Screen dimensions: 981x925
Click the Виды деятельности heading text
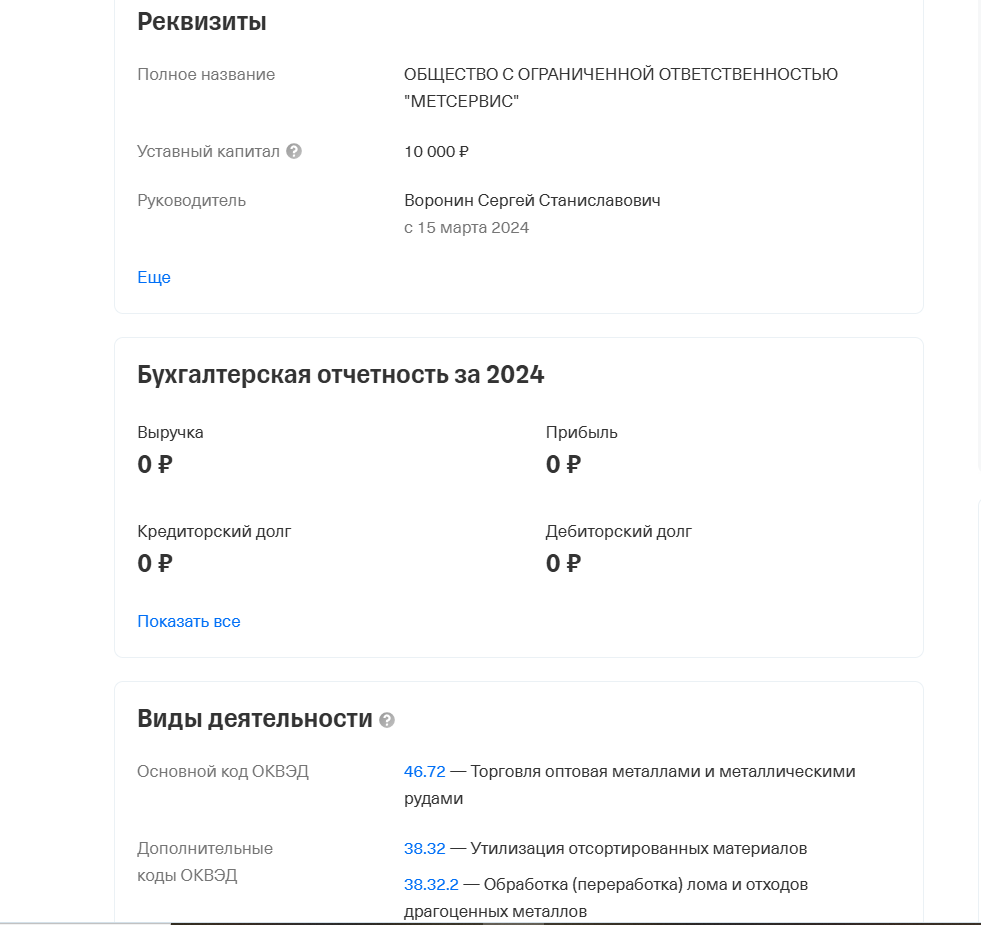click(x=254, y=719)
